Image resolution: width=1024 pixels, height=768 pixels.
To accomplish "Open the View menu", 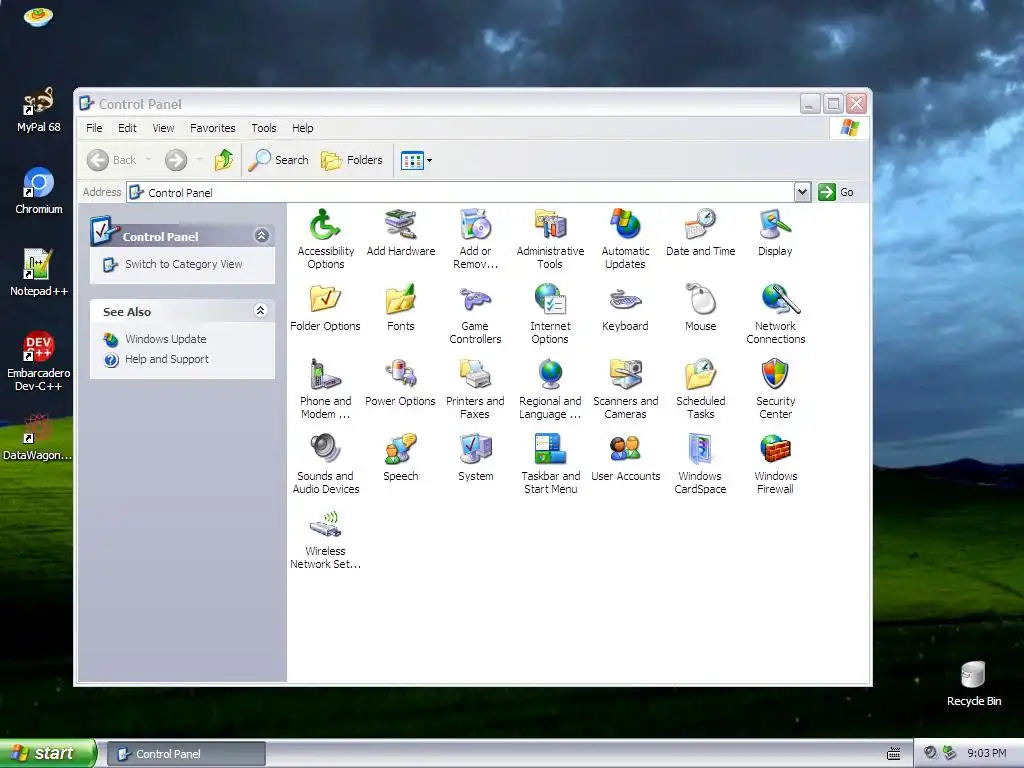I will tap(163, 128).
